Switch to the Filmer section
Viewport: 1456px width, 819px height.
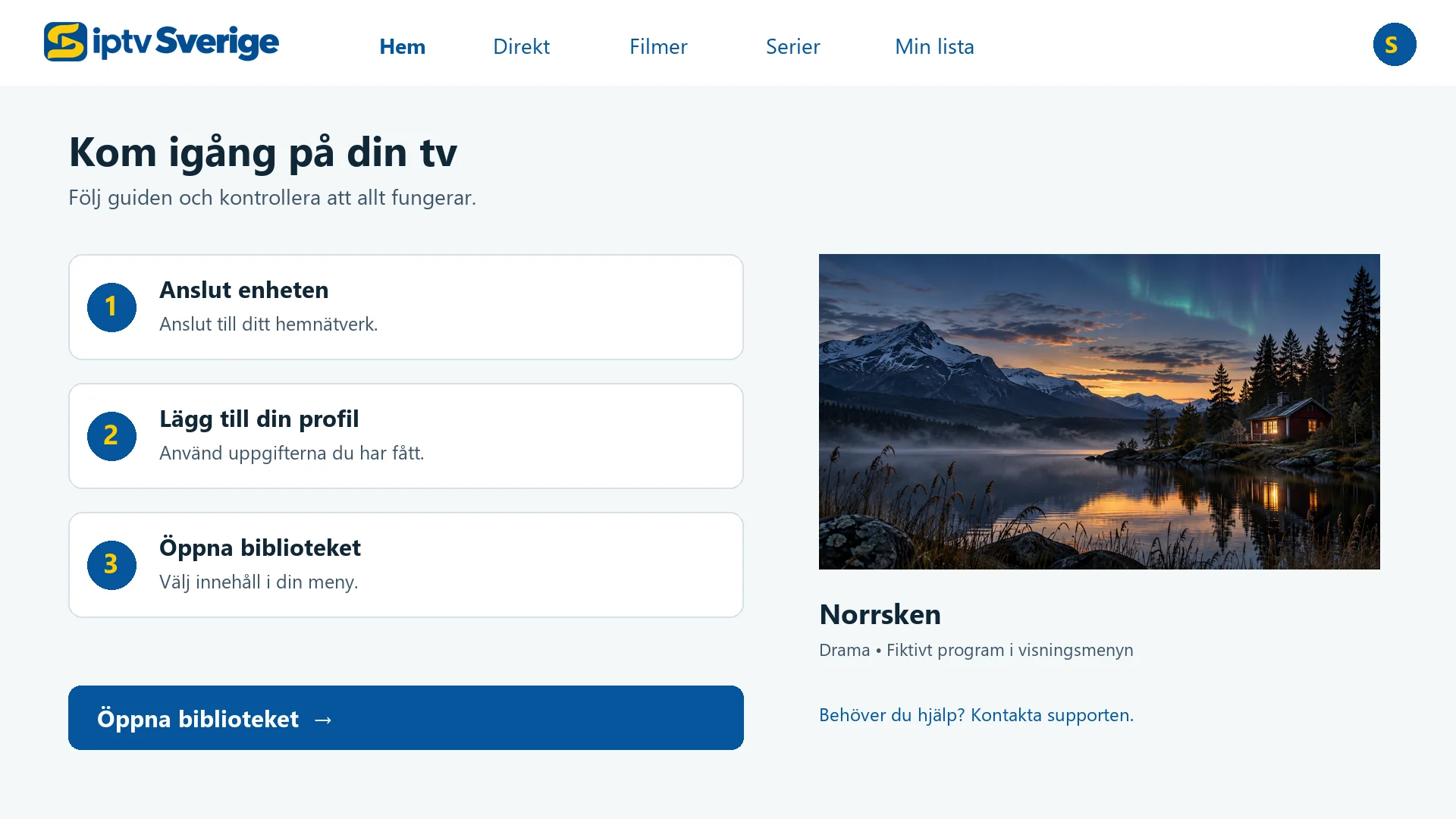tap(658, 46)
